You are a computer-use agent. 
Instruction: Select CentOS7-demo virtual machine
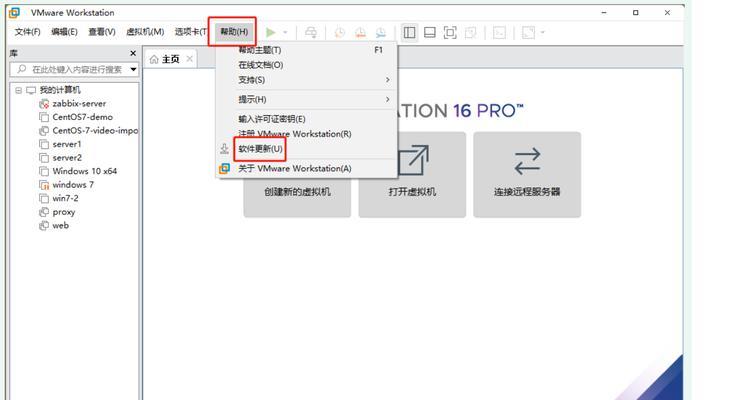pyautogui.click(x=82, y=117)
